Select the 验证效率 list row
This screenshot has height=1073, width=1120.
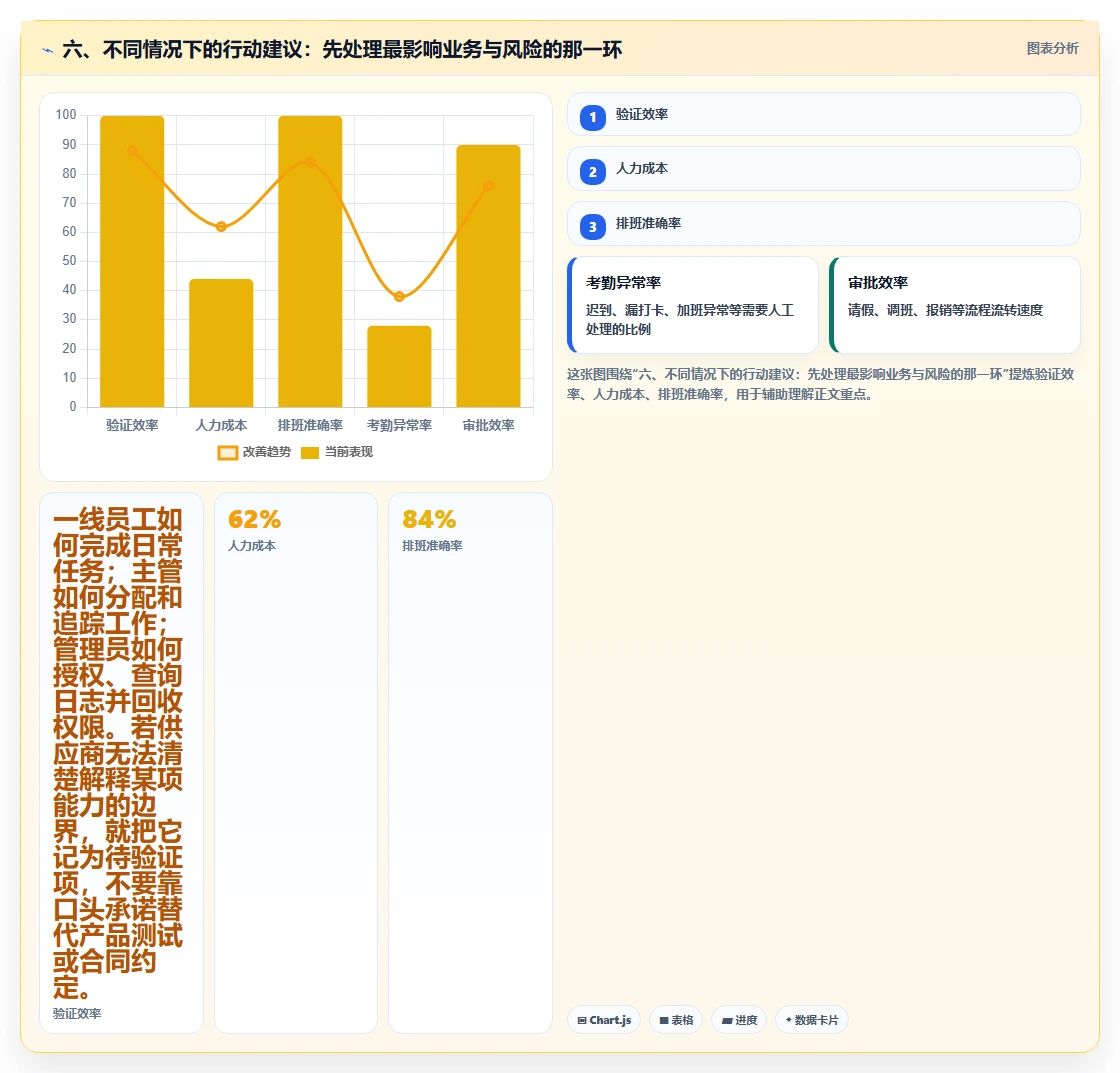[824, 114]
